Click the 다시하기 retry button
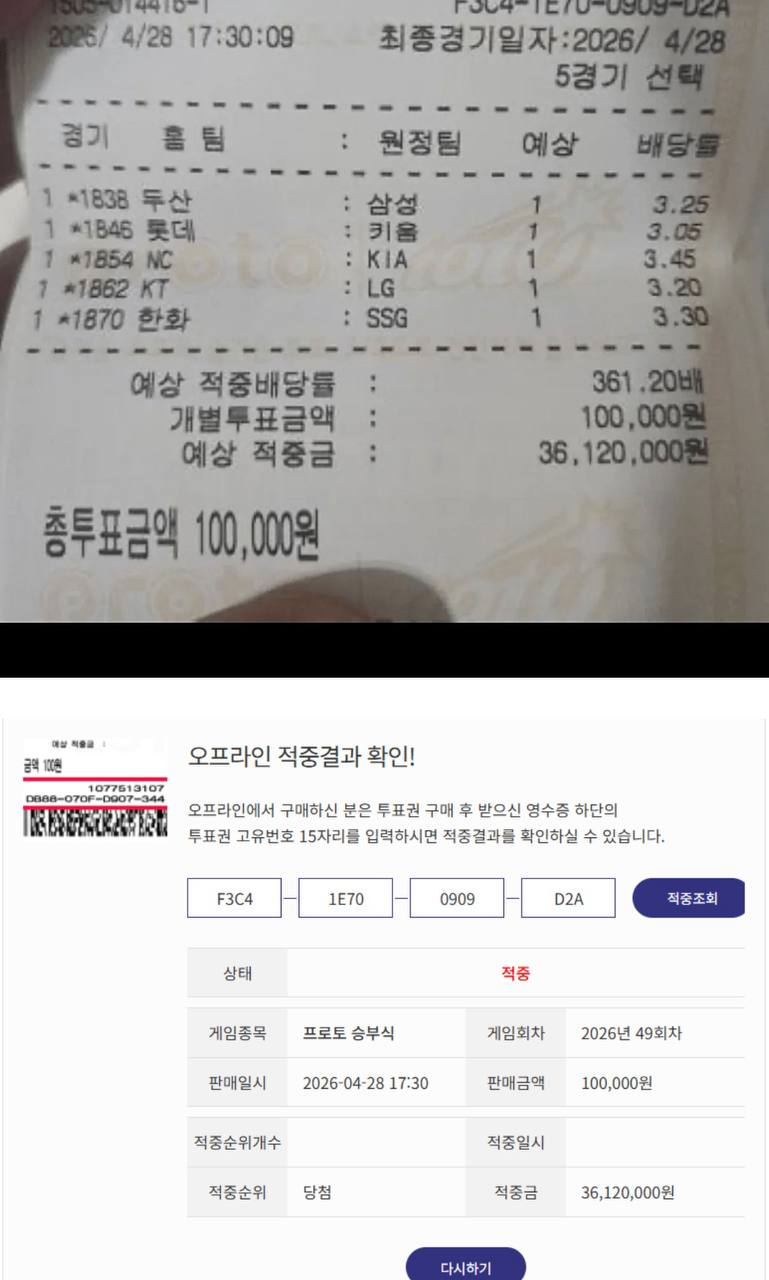Viewport: 769px width, 1280px height. [466, 1267]
